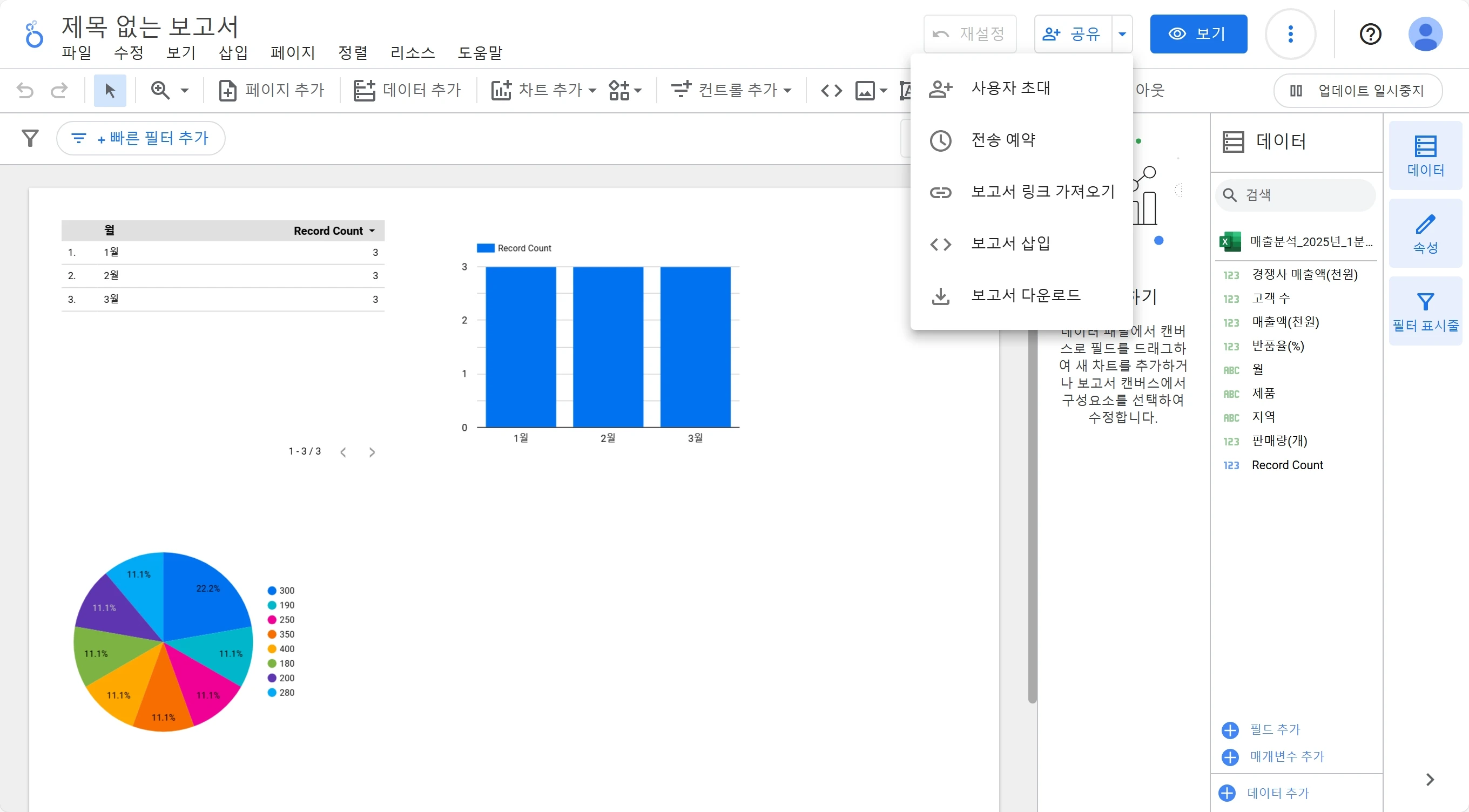Collapse side panel with chevron arrow
Image resolution: width=1469 pixels, height=812 pixels.
[x=1429, y=780]
